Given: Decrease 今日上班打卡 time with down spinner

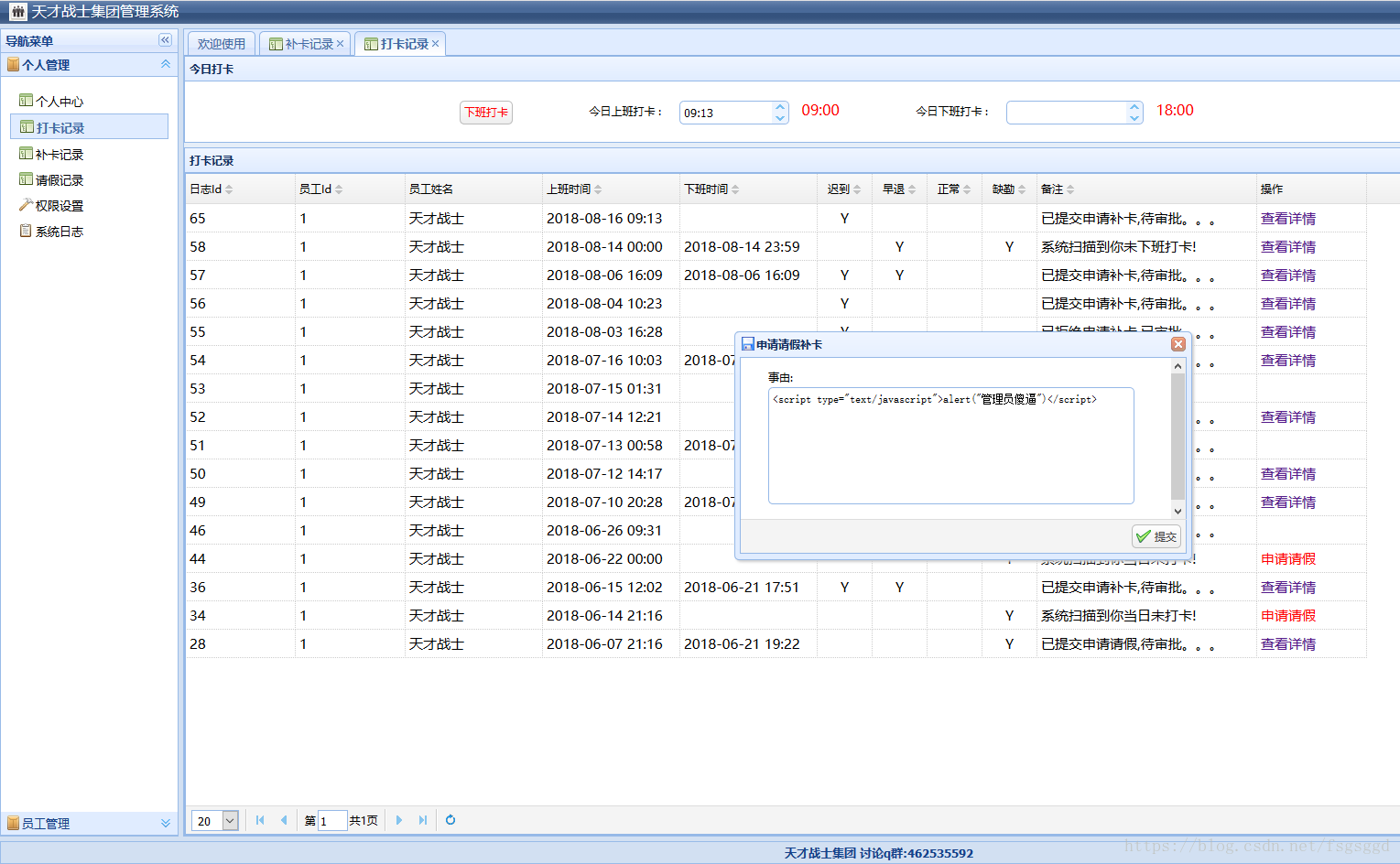Looking at the screenshot, I should point(780,118).
